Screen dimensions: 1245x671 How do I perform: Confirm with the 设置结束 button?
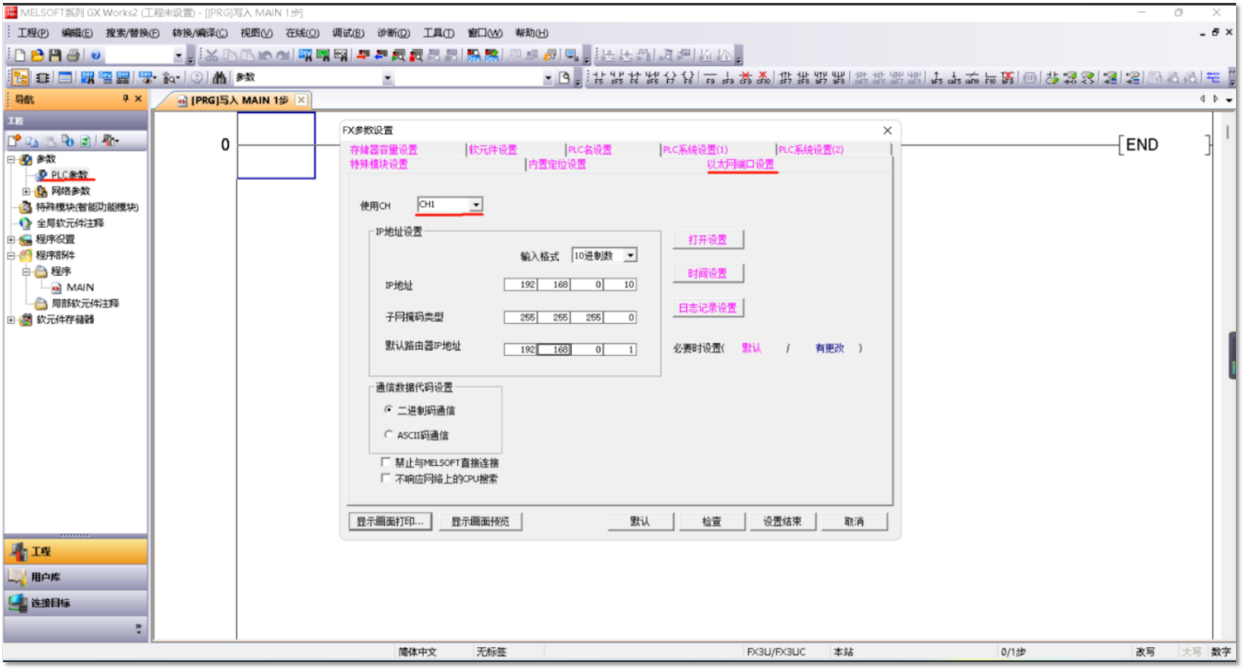pos(783,521)
